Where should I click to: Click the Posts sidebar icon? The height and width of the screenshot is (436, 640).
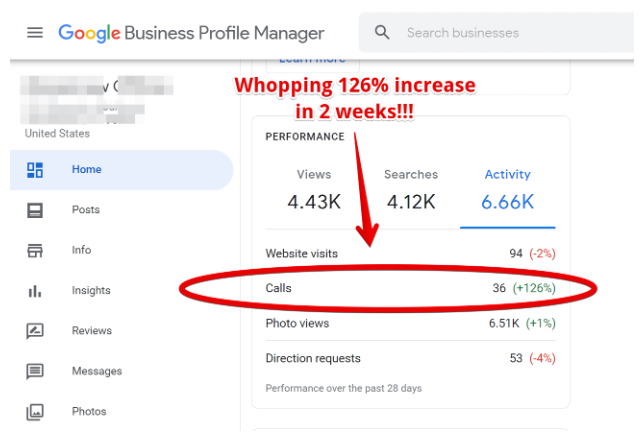pyautogui.click(x=35, y=210)
